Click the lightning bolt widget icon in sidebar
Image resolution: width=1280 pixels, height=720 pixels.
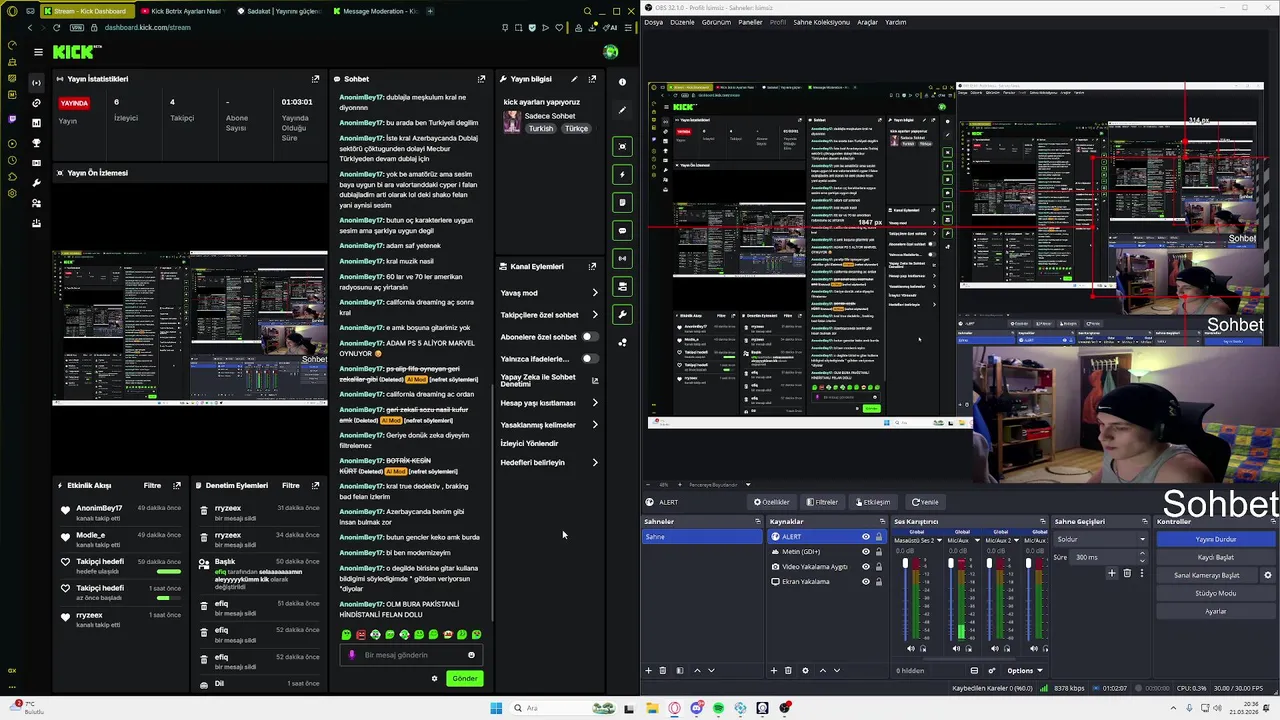[x=622, y=175]
